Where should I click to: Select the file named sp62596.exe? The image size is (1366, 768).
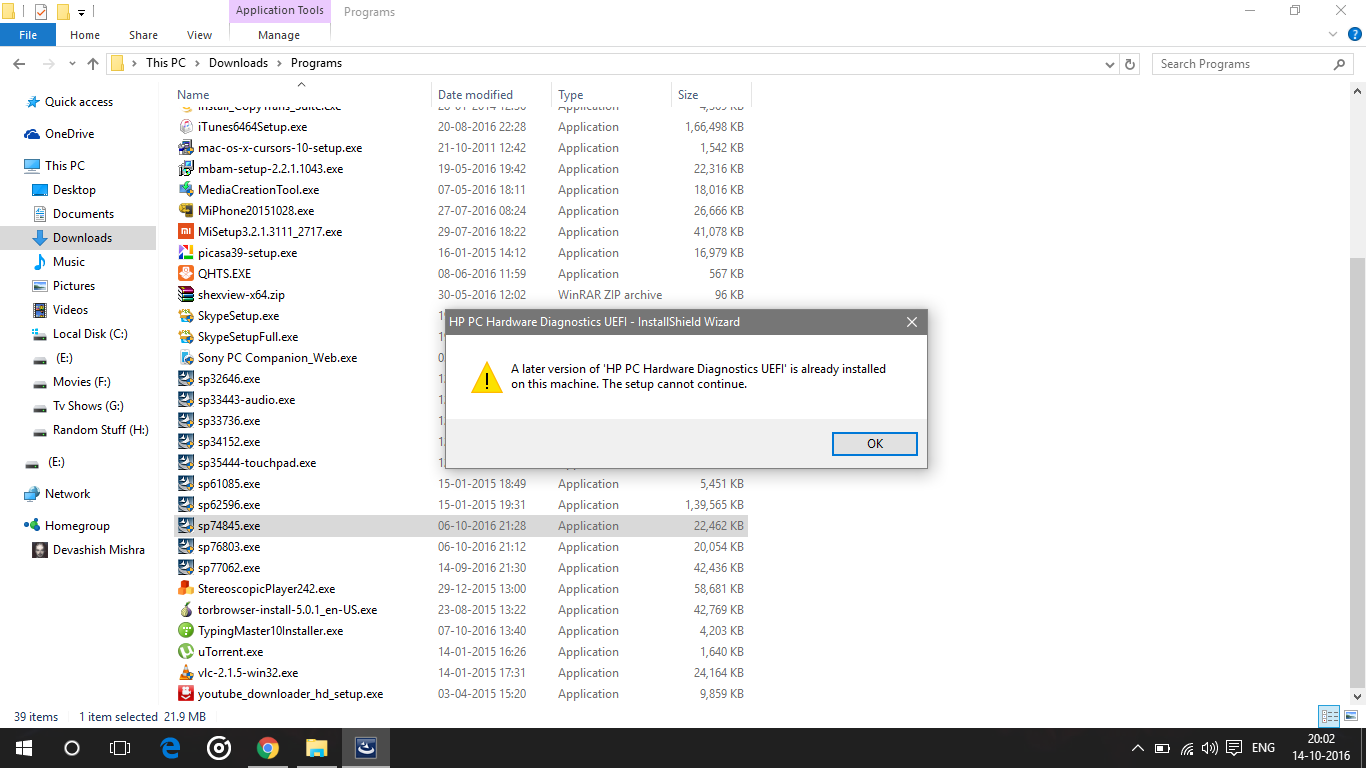point(229,505)
